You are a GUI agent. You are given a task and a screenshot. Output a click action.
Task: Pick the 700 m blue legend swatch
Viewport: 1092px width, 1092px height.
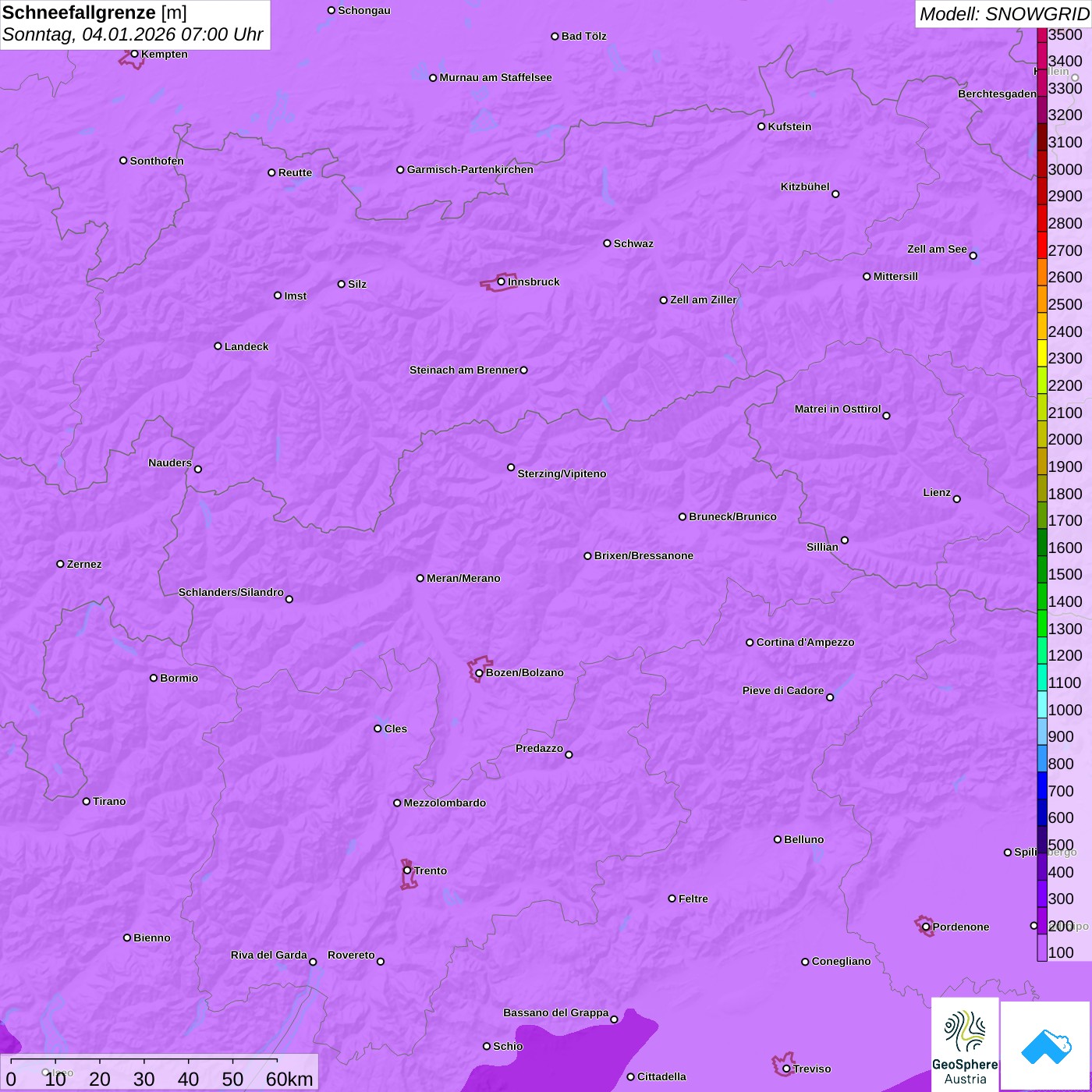coord(1042,786)
